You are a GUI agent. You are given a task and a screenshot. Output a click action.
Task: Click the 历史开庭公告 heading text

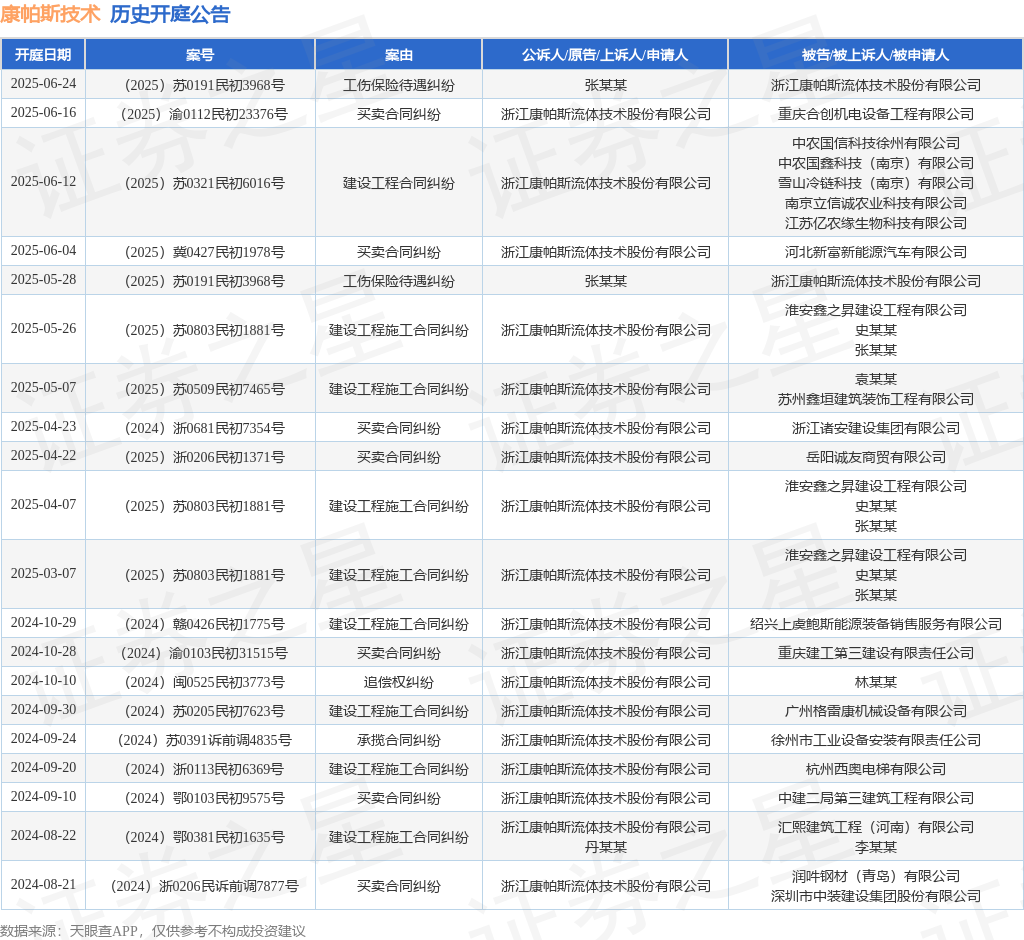[169, 14]
